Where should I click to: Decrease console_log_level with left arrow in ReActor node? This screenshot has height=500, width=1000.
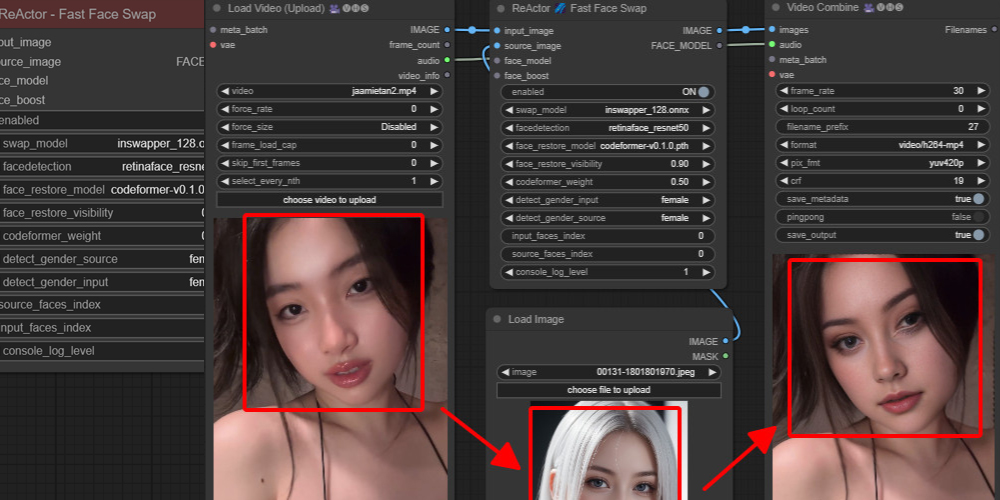coord(509,272)
